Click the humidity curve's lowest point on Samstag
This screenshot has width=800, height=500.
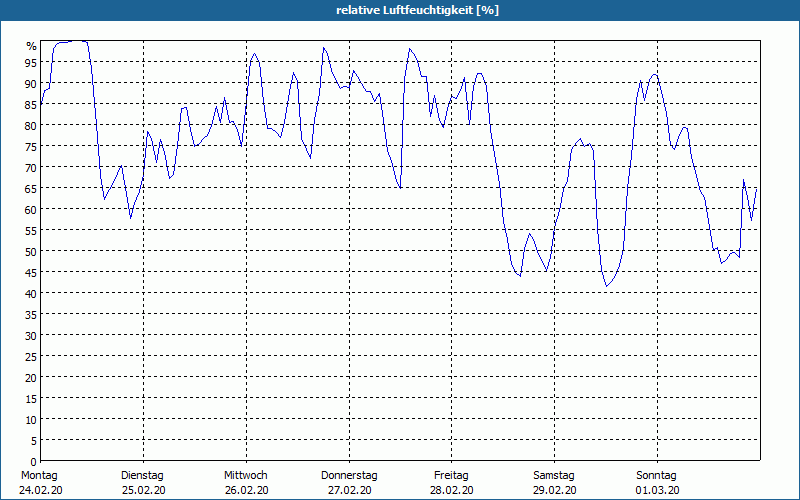tap(607, 286)
